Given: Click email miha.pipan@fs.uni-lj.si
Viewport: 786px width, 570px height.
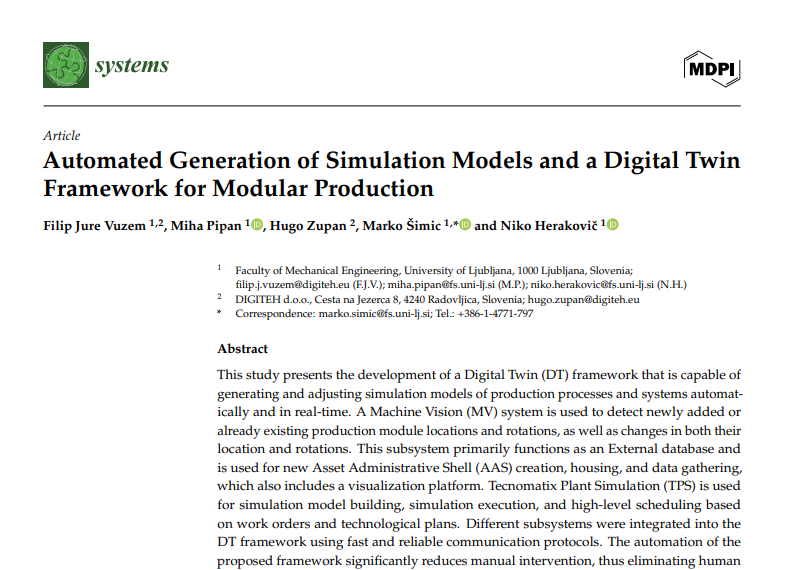Looking at the screenshot, I should [x=441, y=285].
